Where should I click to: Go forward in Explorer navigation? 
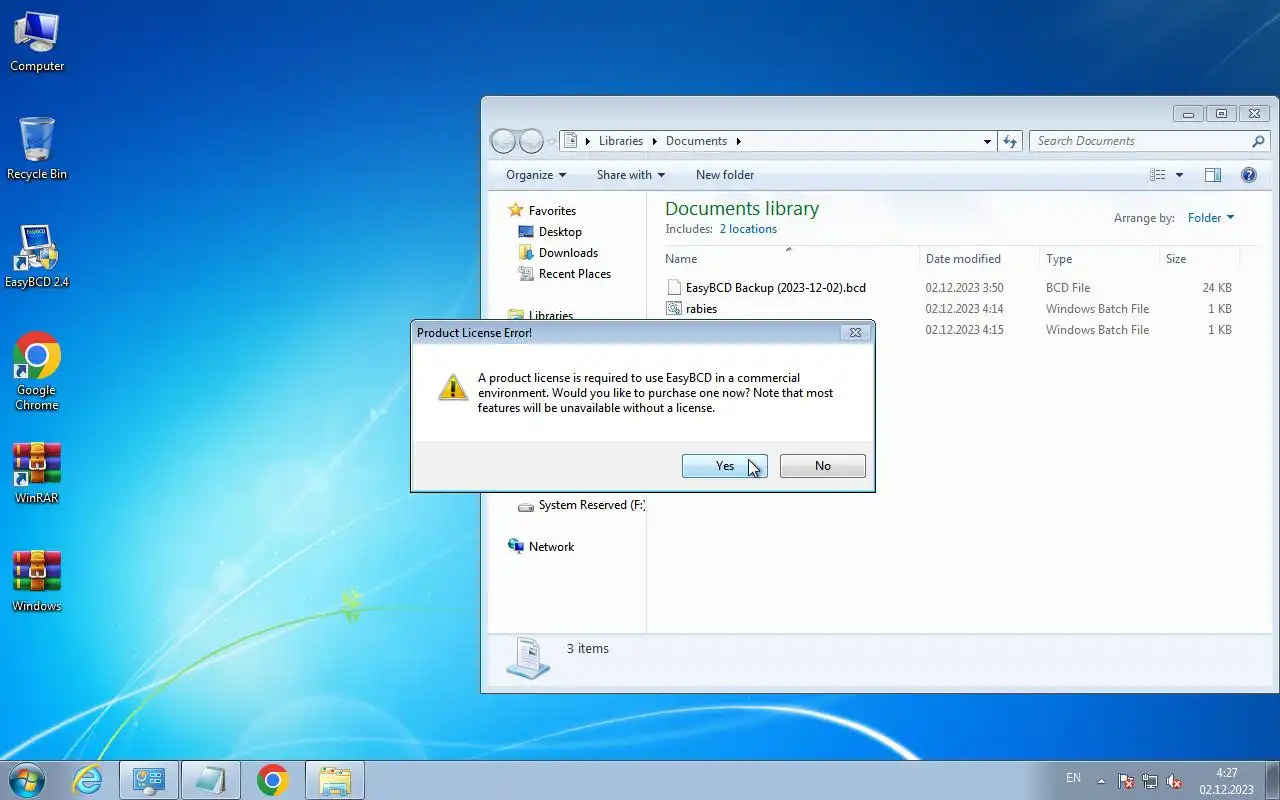click(532, 141)
